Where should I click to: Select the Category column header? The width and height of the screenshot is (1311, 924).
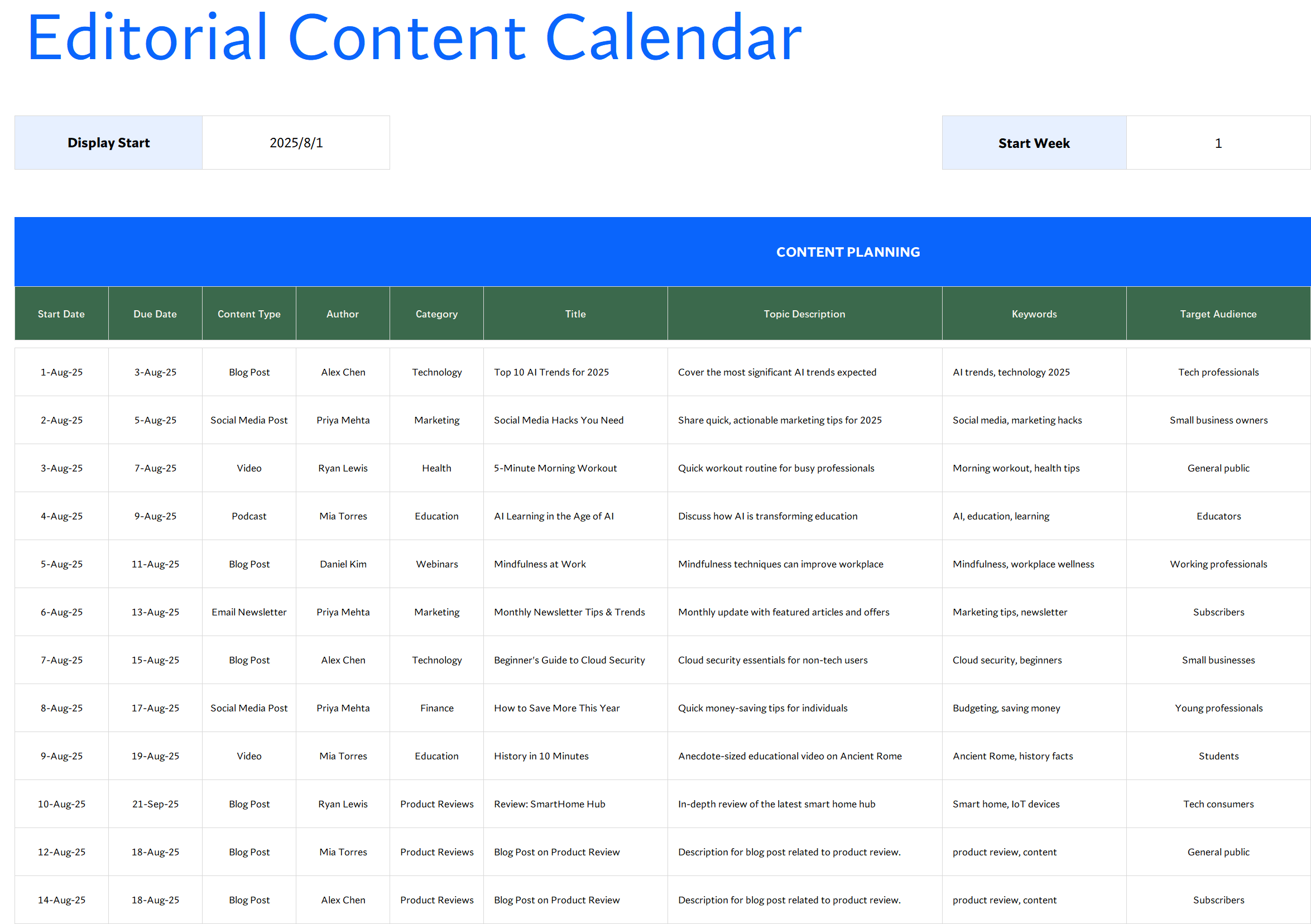click(437, 314)
